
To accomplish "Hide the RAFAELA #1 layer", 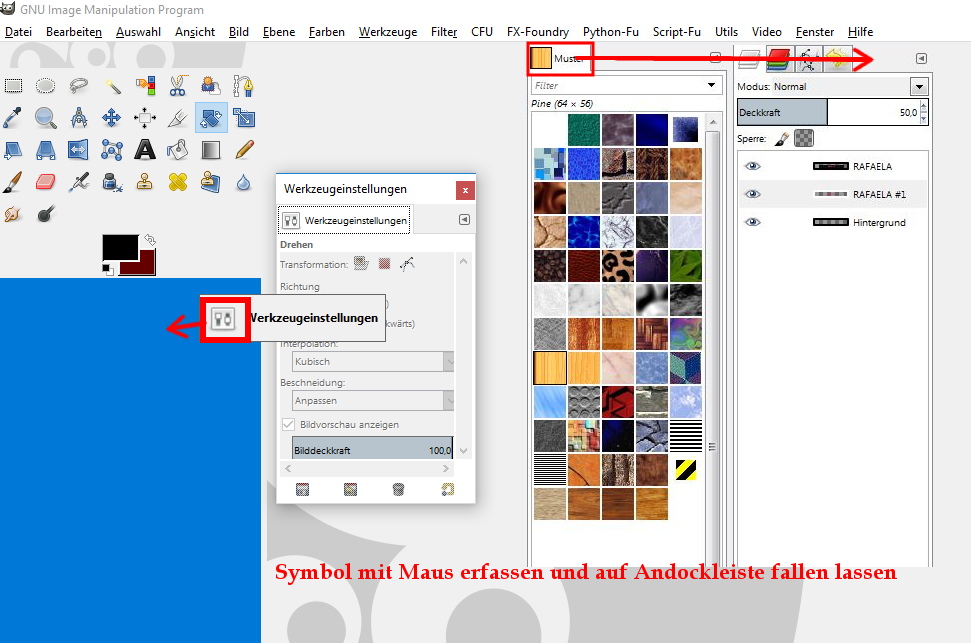I will [752, 194].
